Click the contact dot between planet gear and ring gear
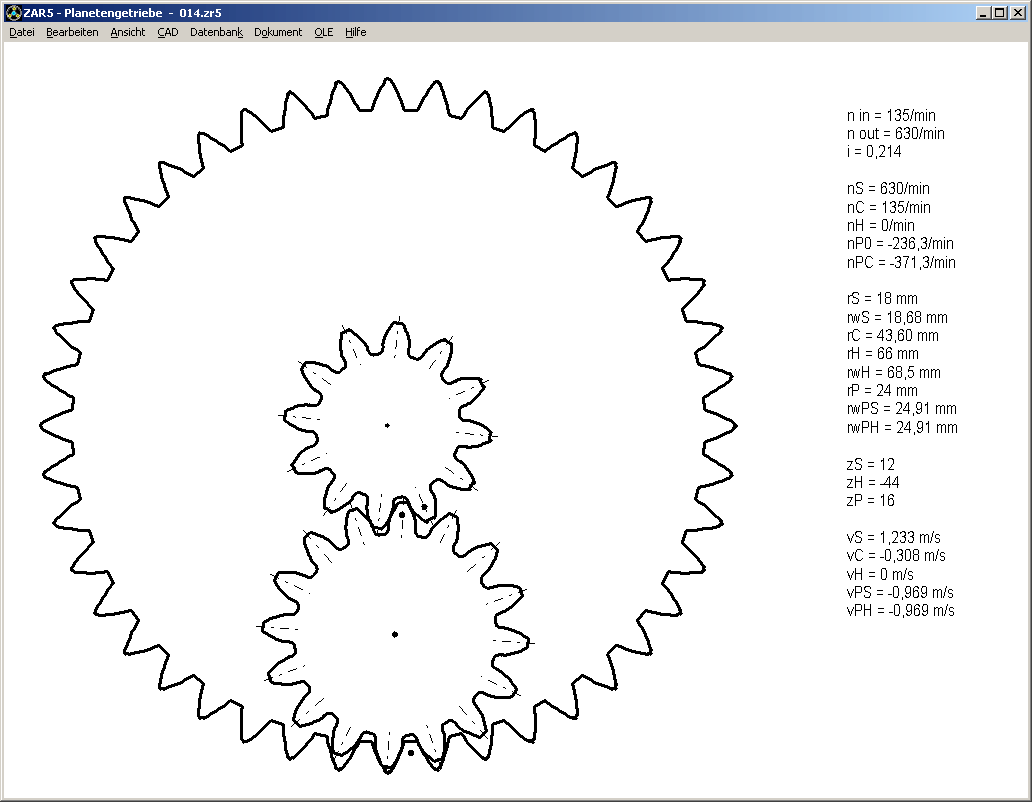This screenshot has width=1032, height=802. point(410,753)
